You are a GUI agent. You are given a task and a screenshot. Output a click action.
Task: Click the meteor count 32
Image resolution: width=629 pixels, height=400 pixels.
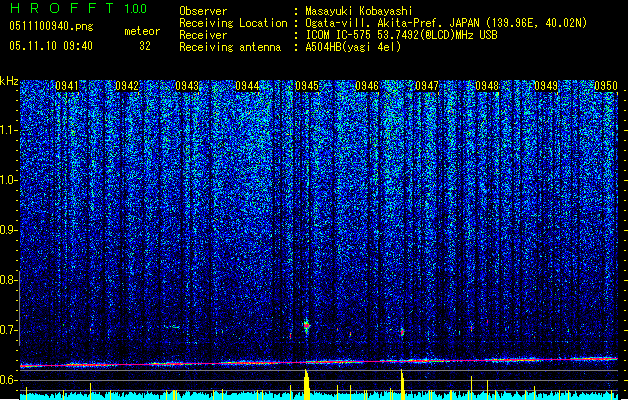(x=145, y=46)
